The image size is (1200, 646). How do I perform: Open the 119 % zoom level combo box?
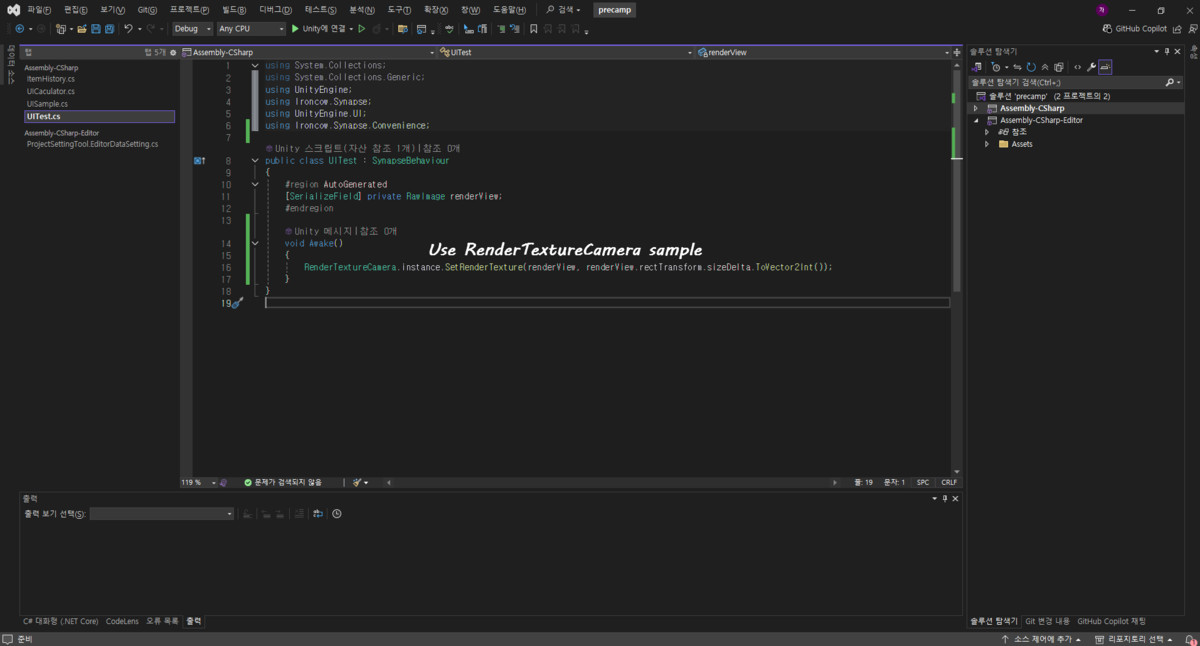(195, 482)
